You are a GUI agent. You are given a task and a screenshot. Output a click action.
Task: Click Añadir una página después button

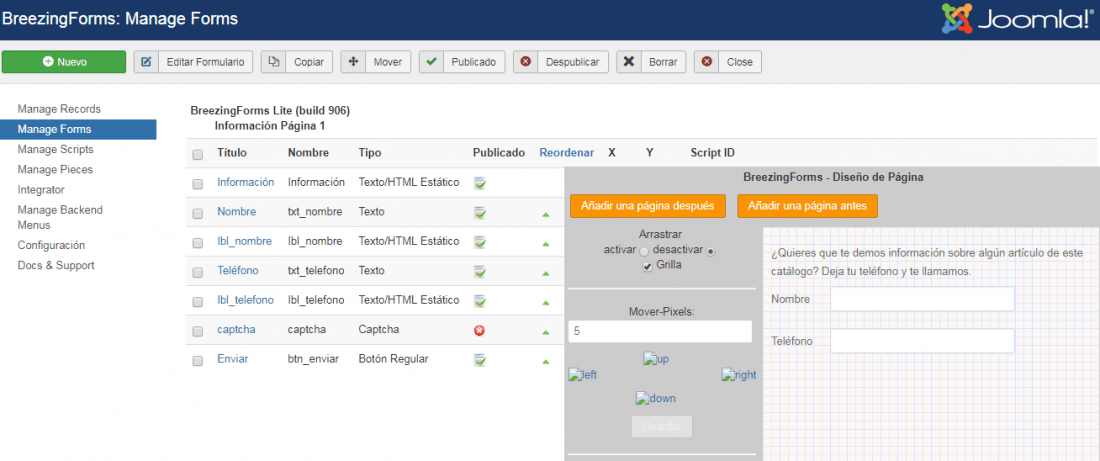pyautogui.click(x=648, y=206)
